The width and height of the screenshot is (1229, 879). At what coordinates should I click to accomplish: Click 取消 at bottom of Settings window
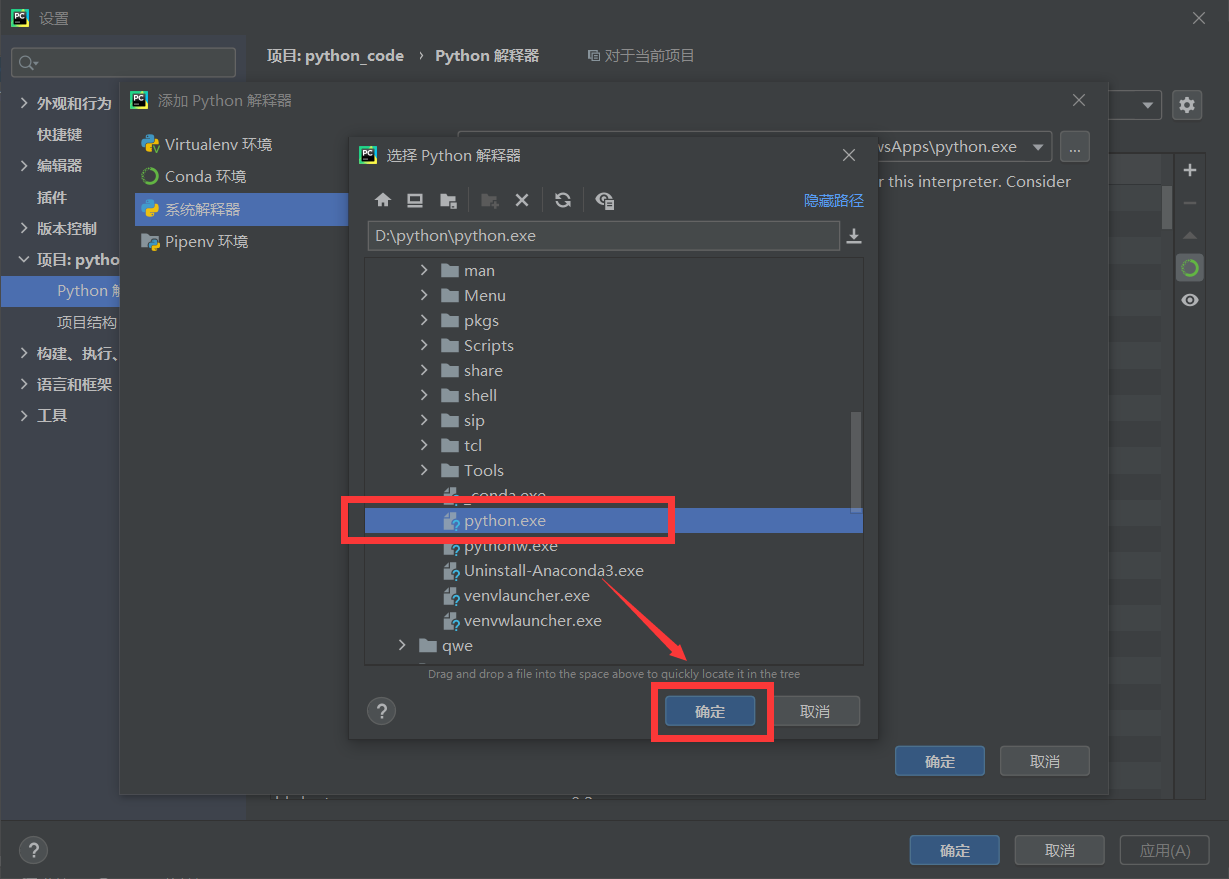click(x=1060, y=850)
